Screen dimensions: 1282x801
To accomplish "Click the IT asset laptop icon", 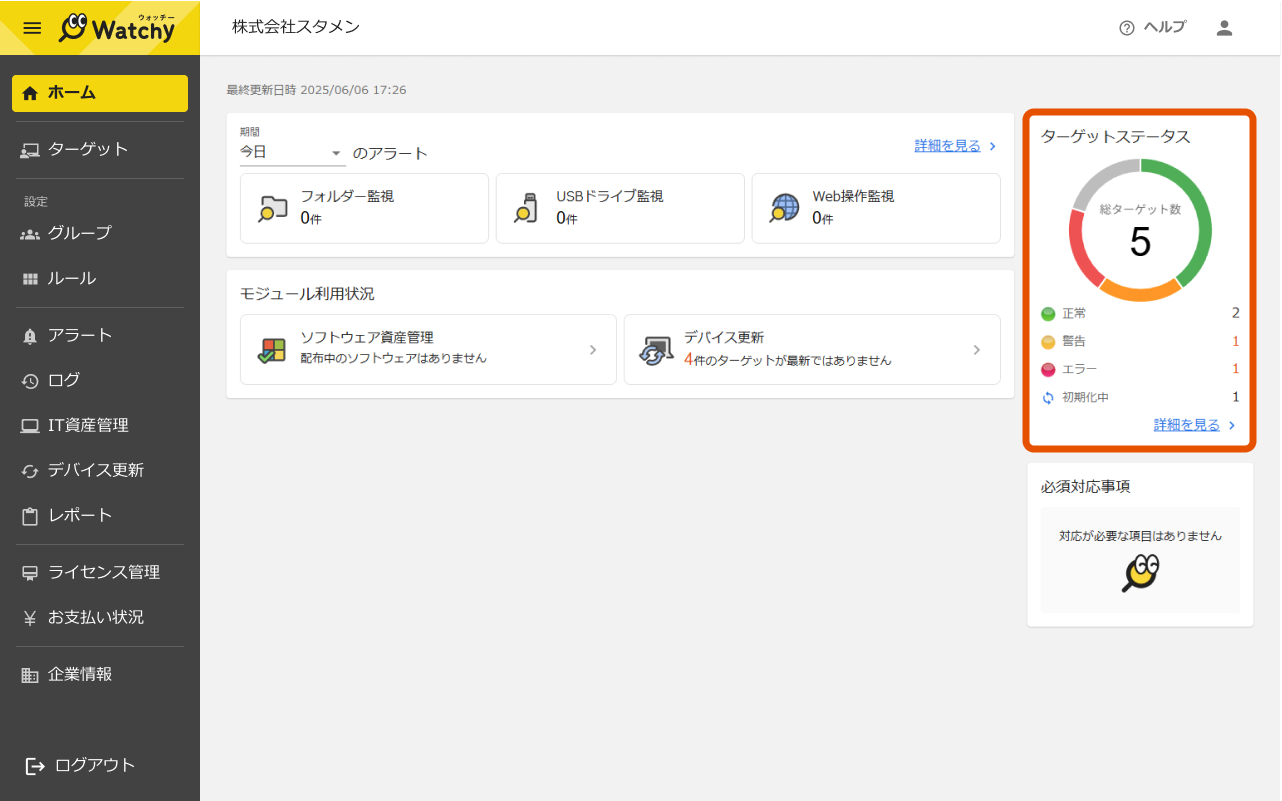I will click(30, 426).
